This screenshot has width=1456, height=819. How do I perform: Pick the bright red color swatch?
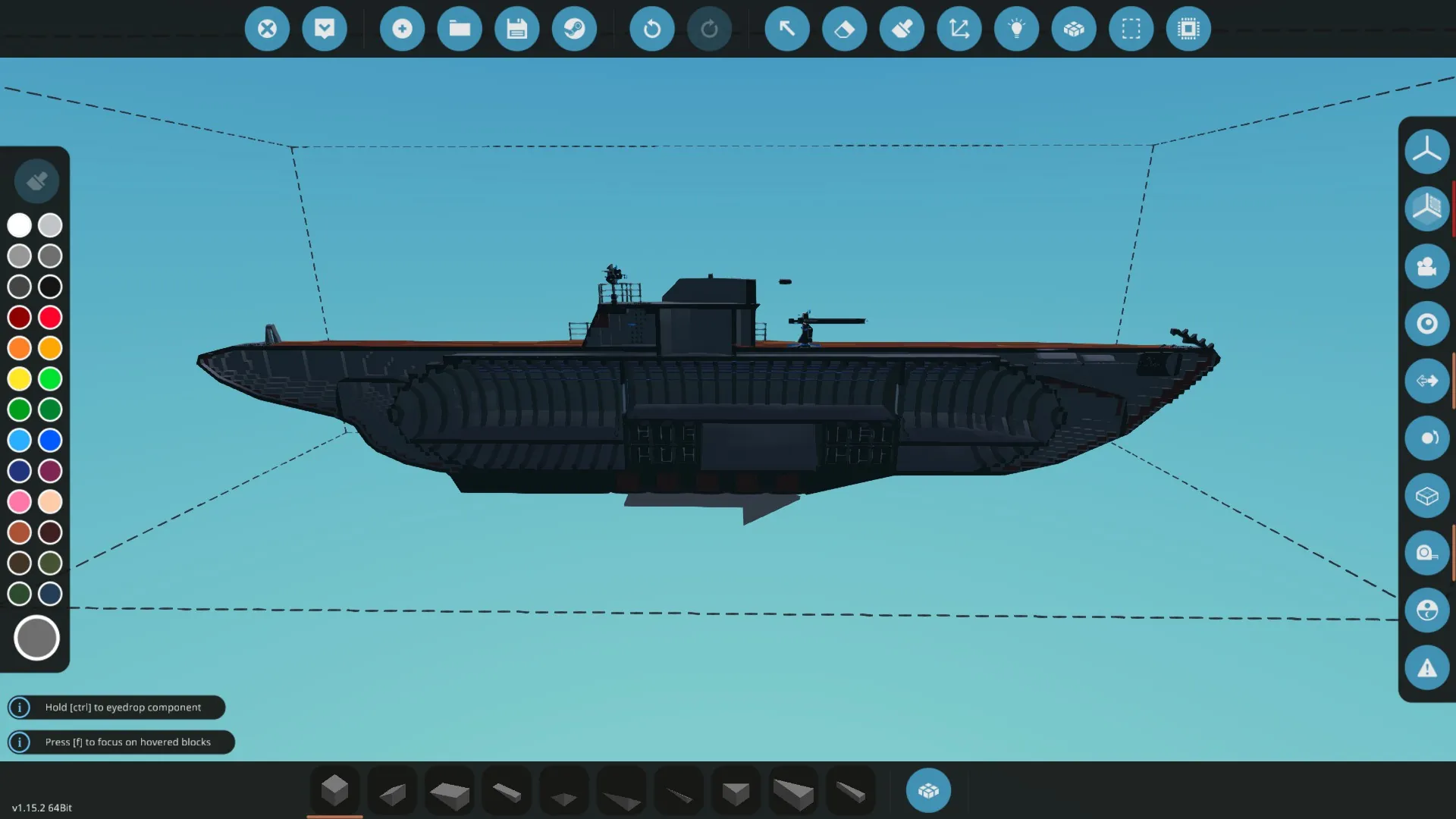pos(50,317)
